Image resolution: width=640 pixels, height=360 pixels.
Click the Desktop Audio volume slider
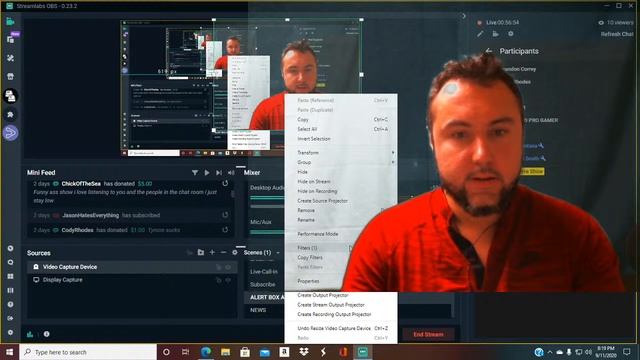[x=267, y=207]
